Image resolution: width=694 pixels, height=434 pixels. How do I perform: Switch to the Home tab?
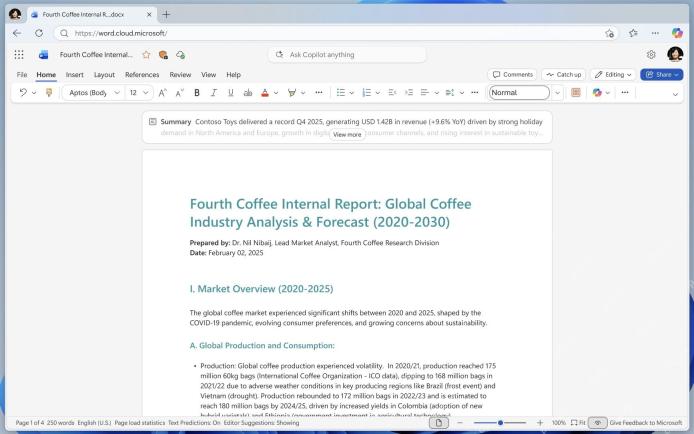click(x=46, y=75)
